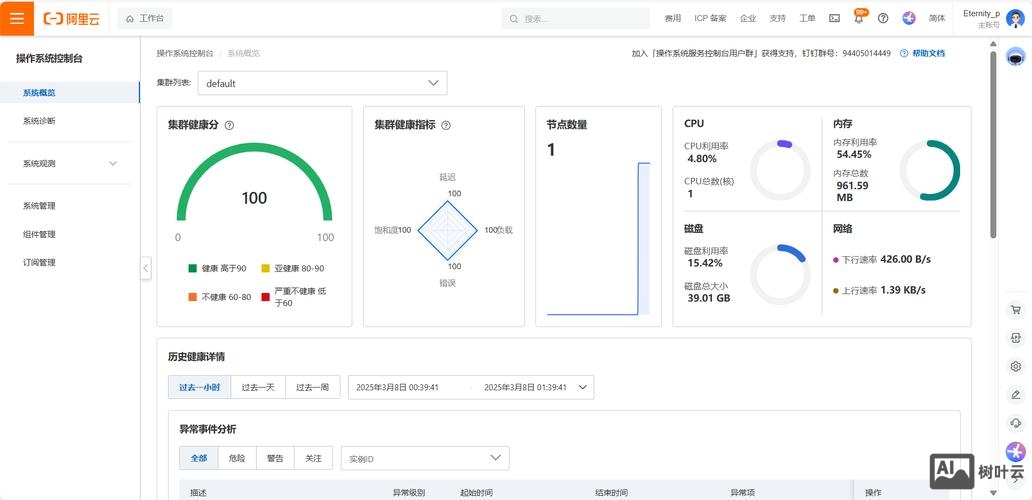This screenshot has width=1032, height=500.
Task: Filter anomaly events by 全部
Action: coord(199,458)
